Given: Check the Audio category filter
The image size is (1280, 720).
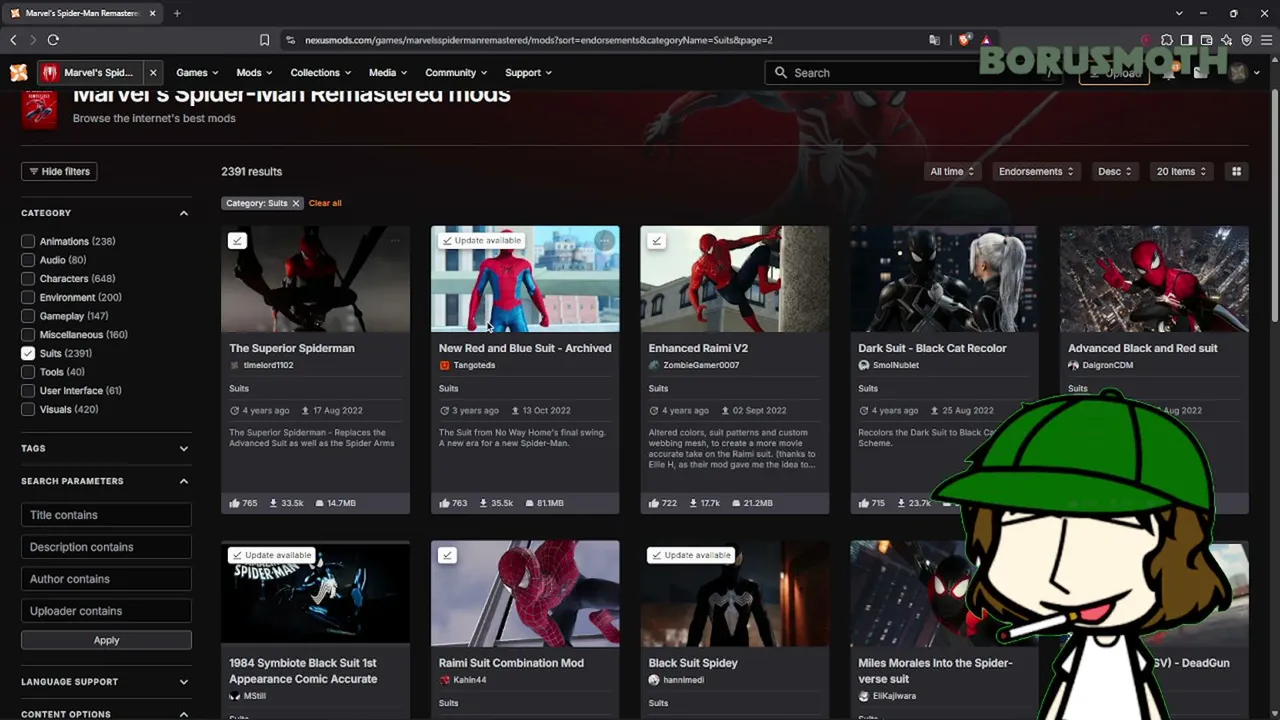Looking at the screenshot, I should pyautogui.click(x=28, y=260).
